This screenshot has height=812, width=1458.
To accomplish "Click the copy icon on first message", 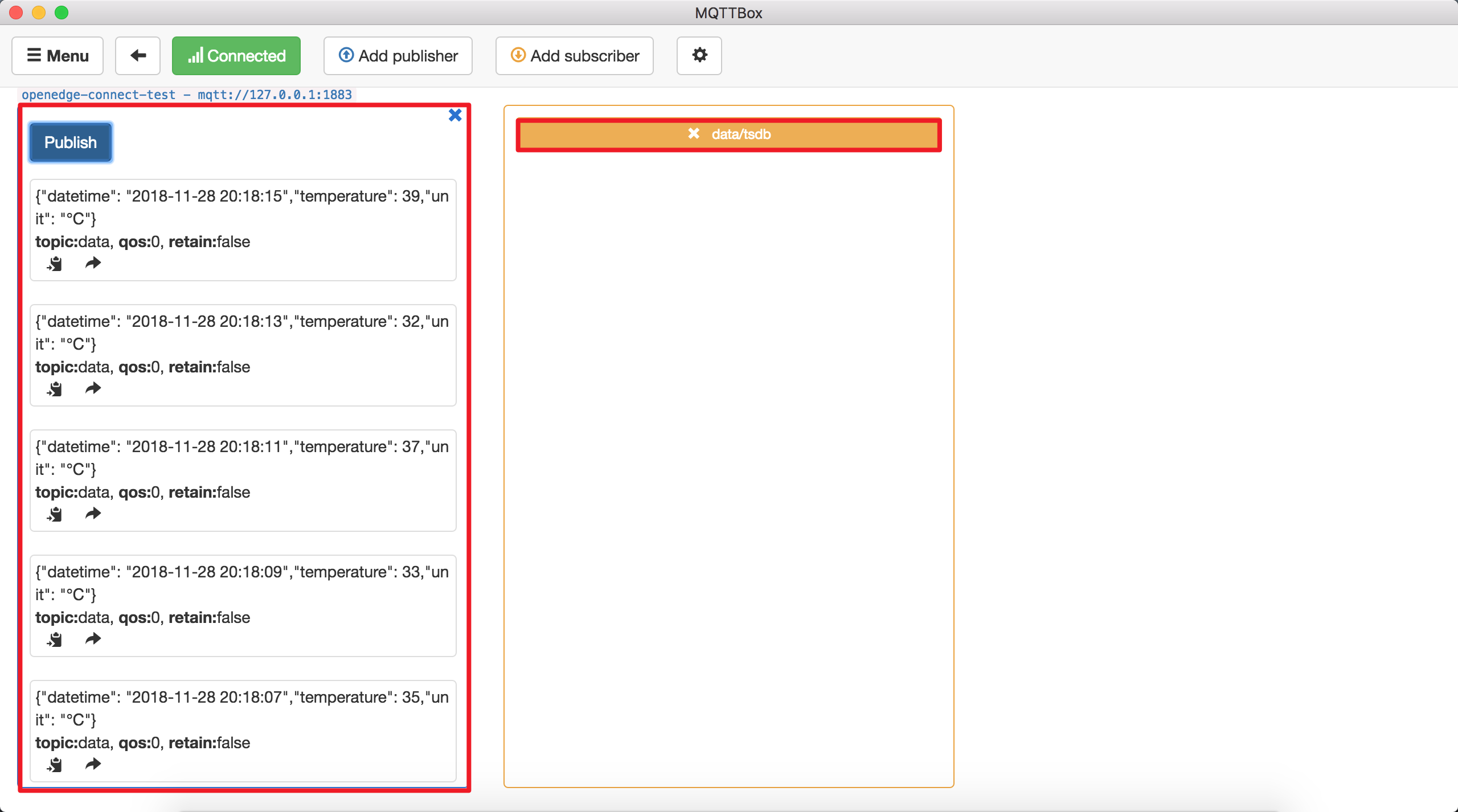I will click(54, 262).
